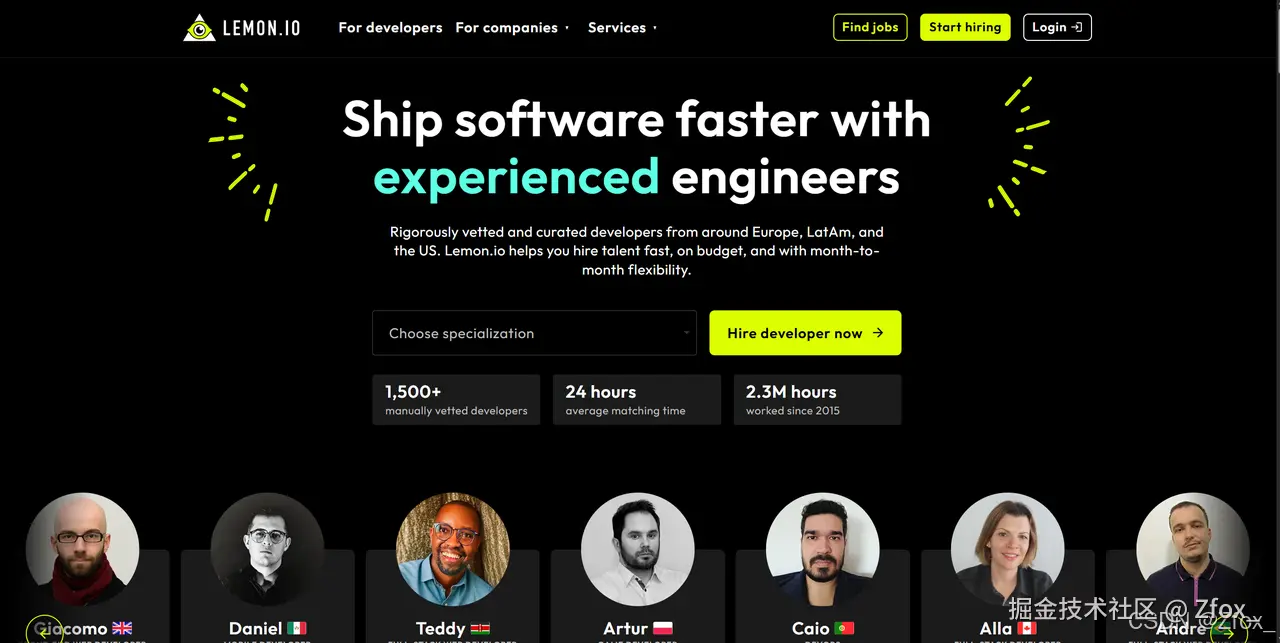Go to previous developer carousel slide
Viewport: 1280px width, 643px height.
tap(44, 632)
